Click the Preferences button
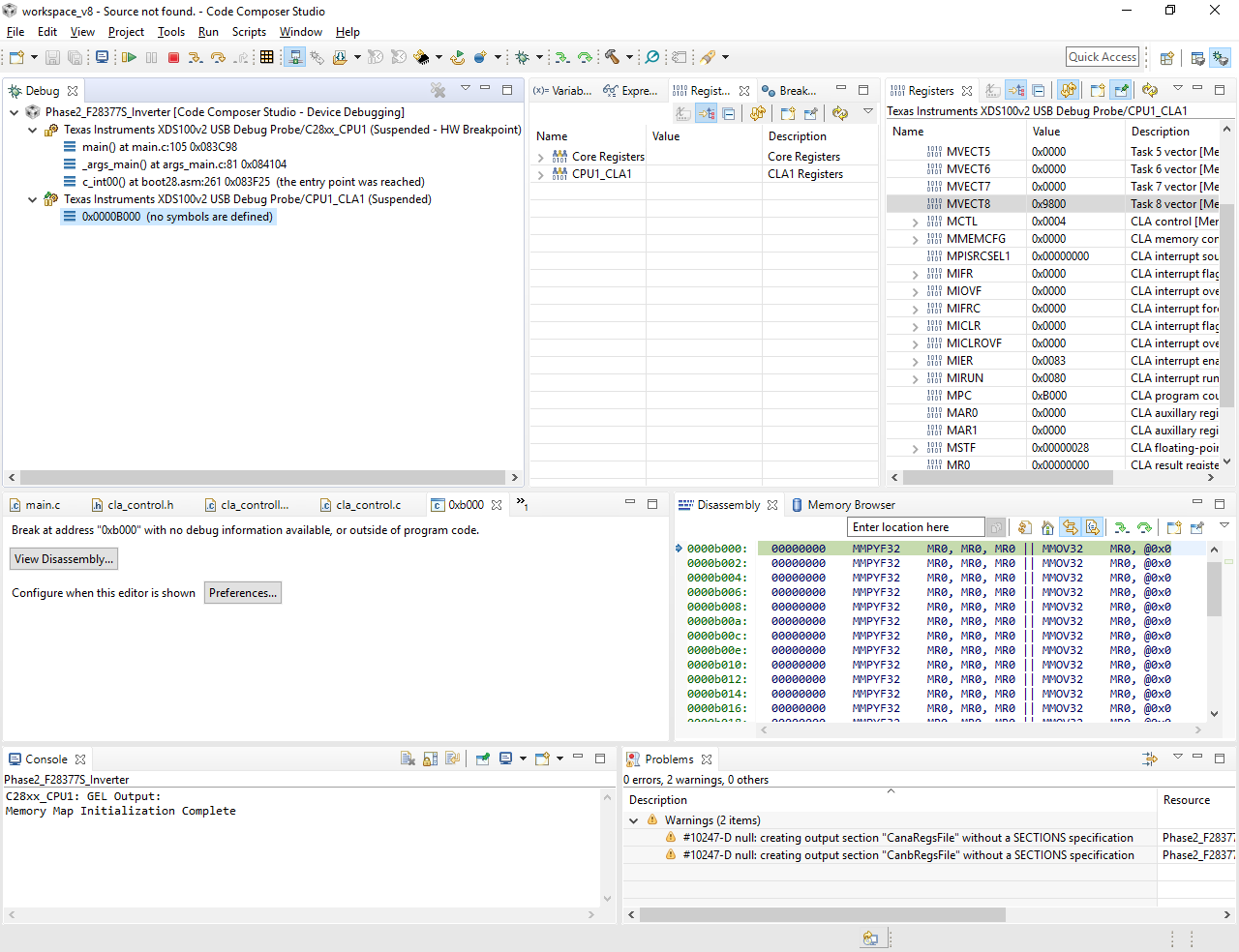Image resolution: width=1239 pixels, height=952 pixels. [x=243, y=593]
